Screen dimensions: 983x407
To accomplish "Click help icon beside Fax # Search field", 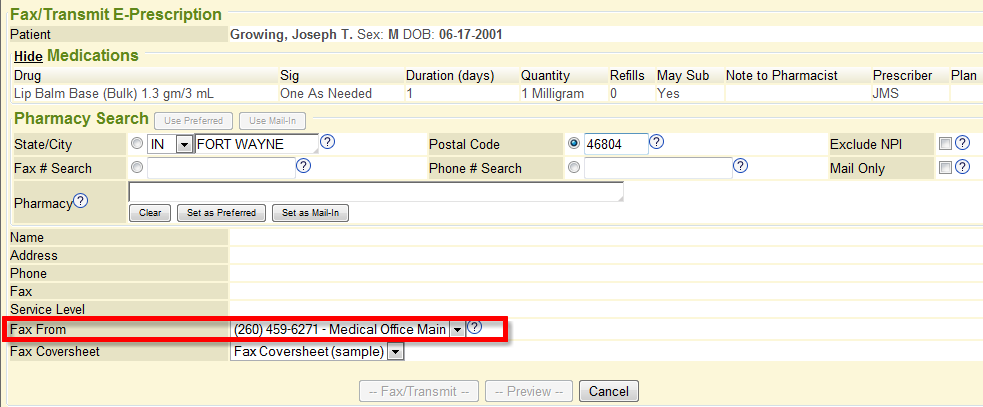I will pyautogui.click(x=304, y=167).
